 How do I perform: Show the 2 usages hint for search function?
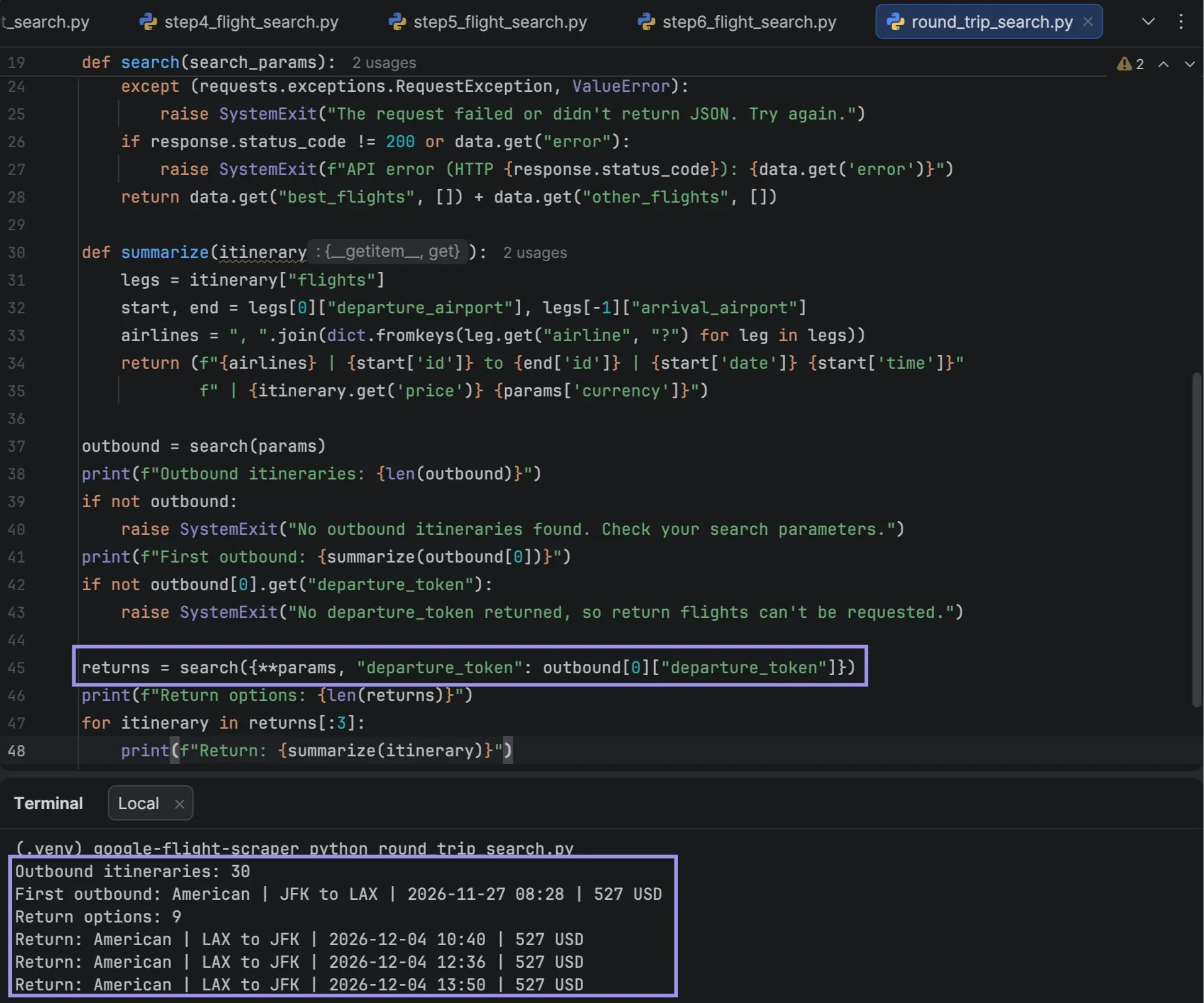pyautogui.click(x=384, y=63)
